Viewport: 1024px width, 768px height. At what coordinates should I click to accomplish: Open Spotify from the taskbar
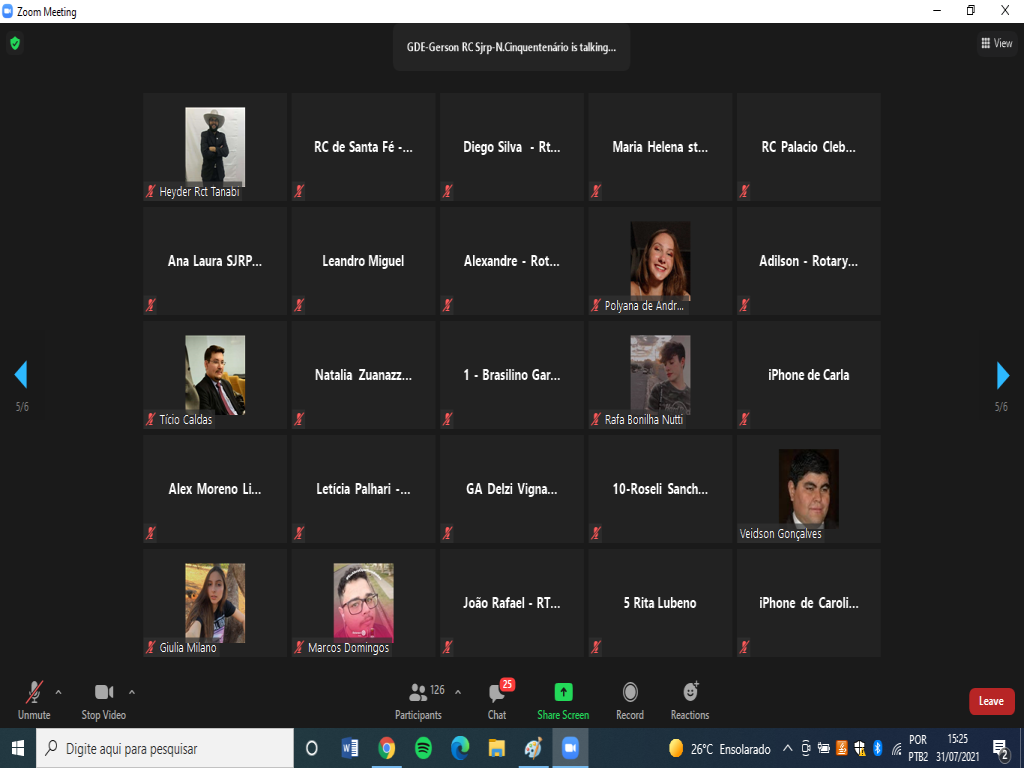(x=423, y=748)
